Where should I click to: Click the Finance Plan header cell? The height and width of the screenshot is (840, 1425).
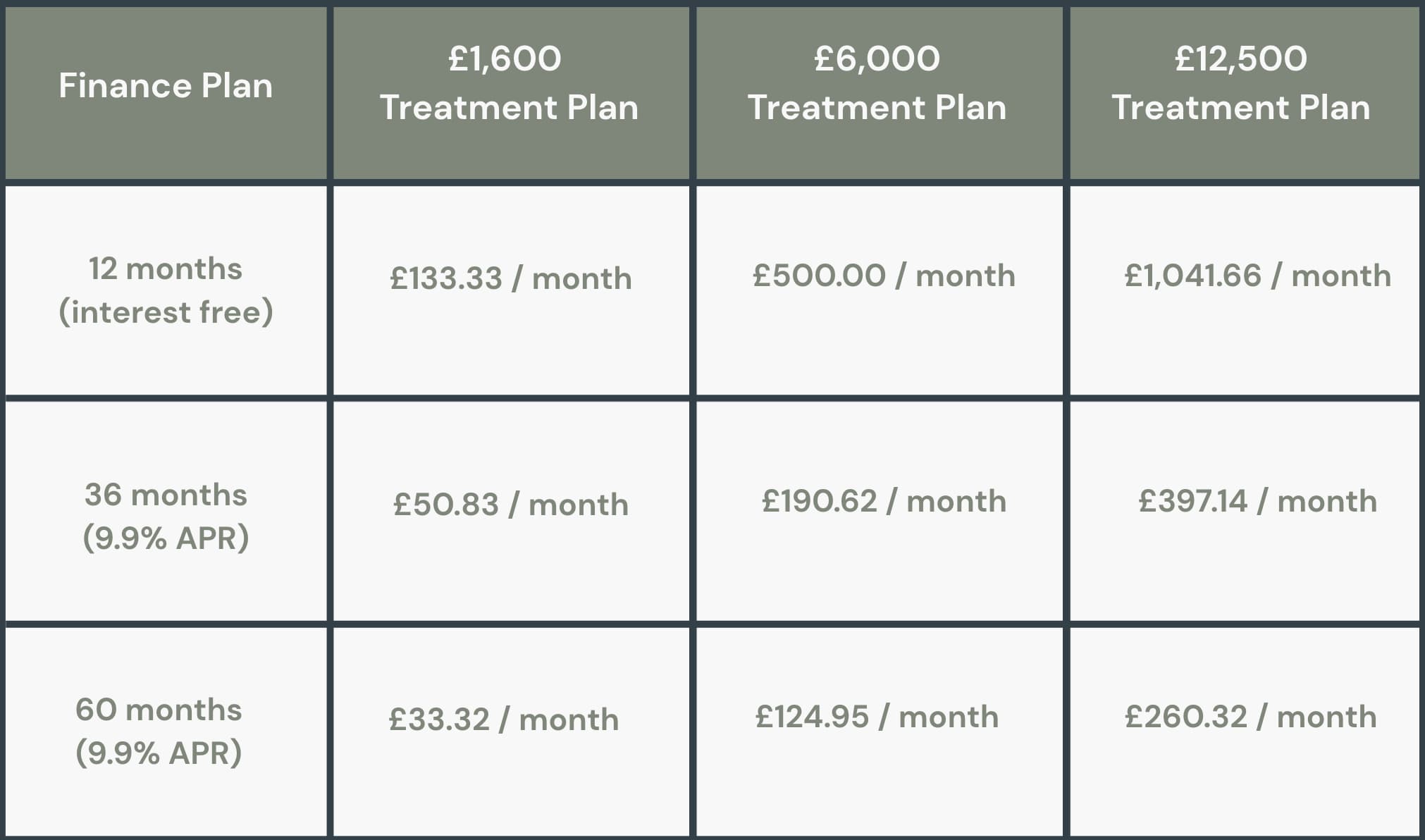tap(166, 86)
